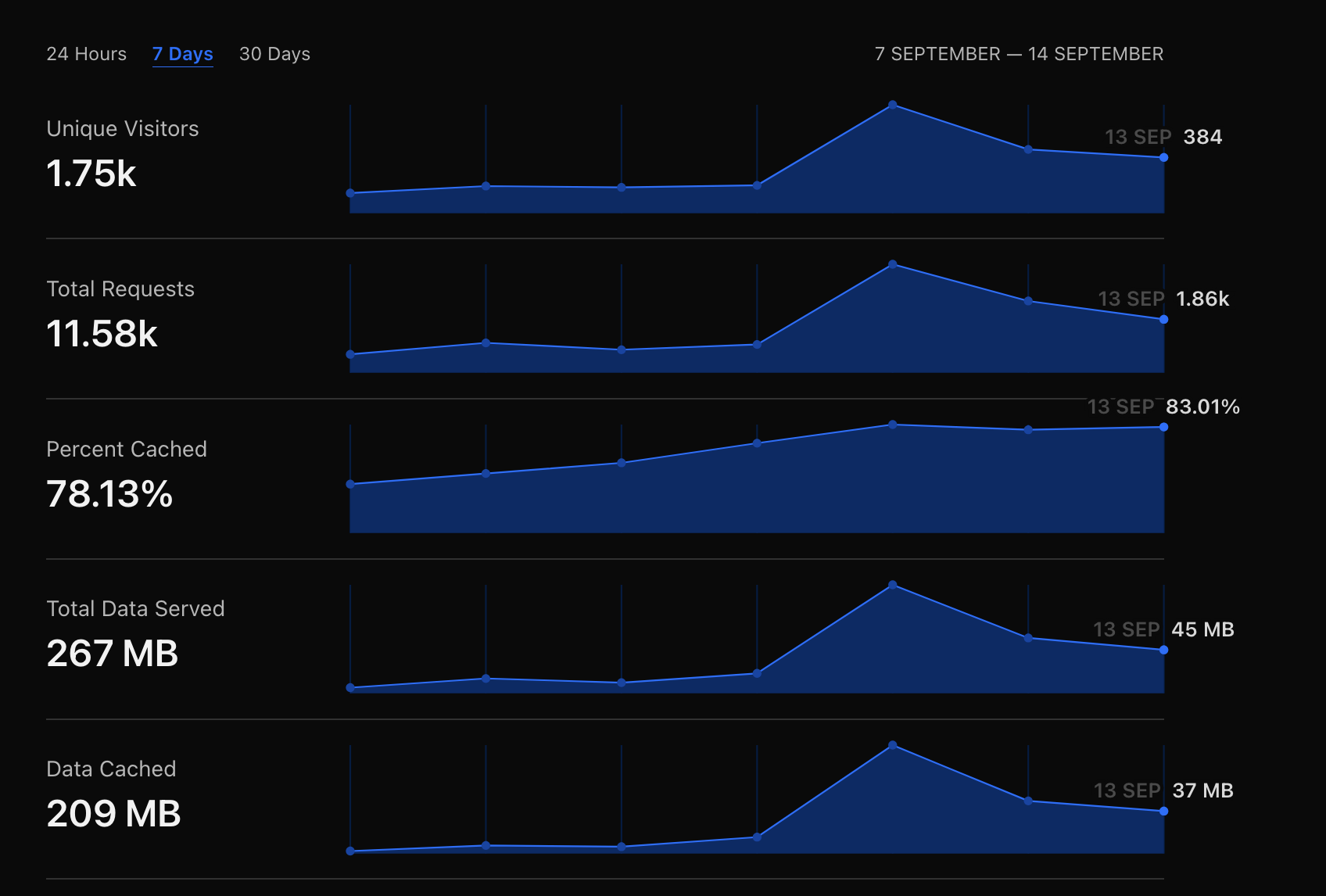Click last data point on Total Data Served chart
This screenshot has height=896, width=1326.
coord(1163,650)
